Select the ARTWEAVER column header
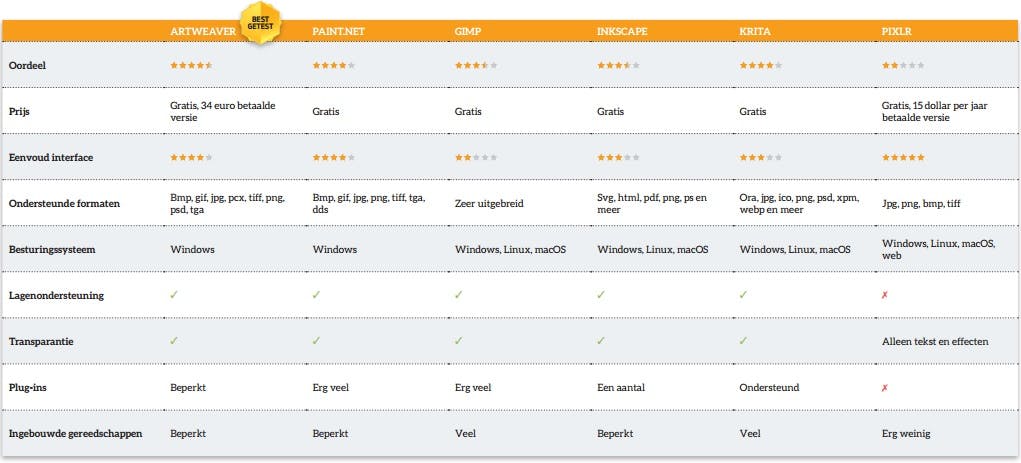 (x=204, y=31)
